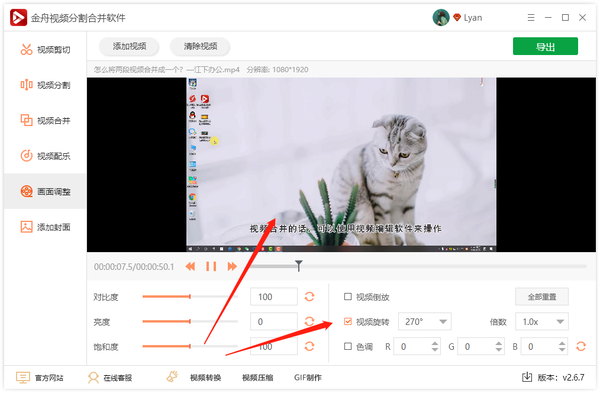This screenshot has width=600, height=393.
Task: Open the 270° rotation angle dropdown
Action: click(425, 321)
